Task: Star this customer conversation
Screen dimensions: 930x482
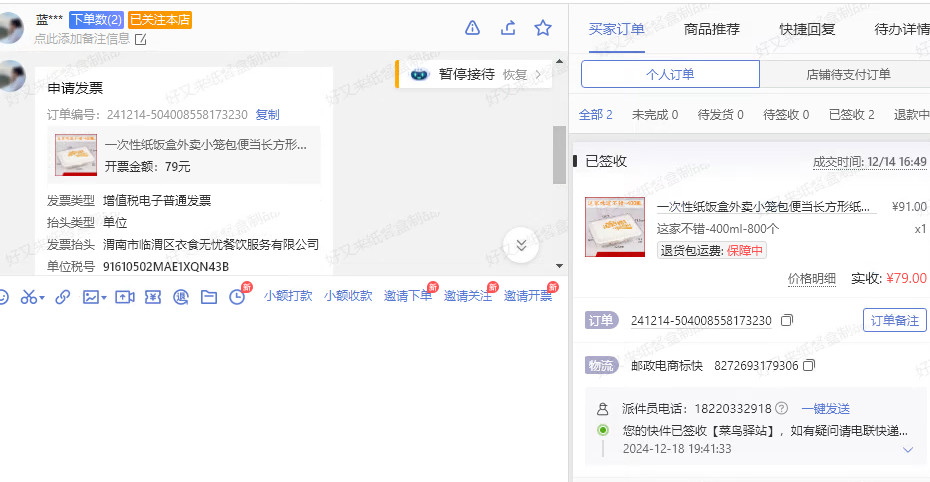Action: coord(543,28)
